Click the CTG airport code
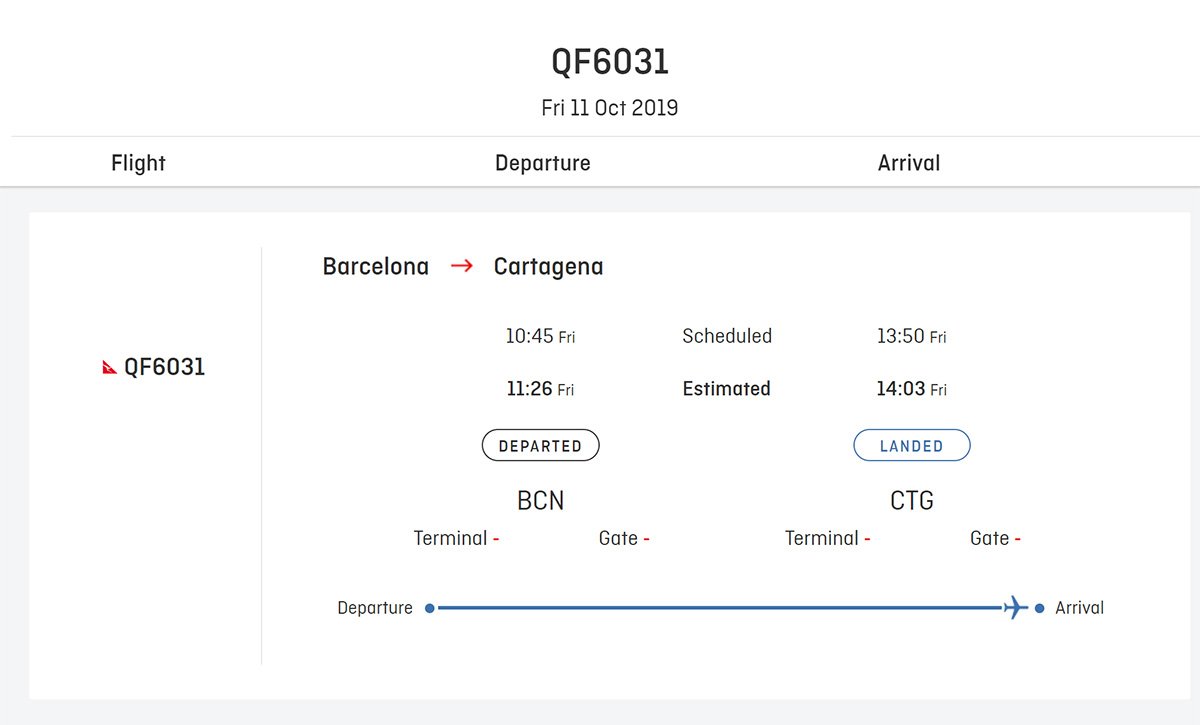 point(912,501)
